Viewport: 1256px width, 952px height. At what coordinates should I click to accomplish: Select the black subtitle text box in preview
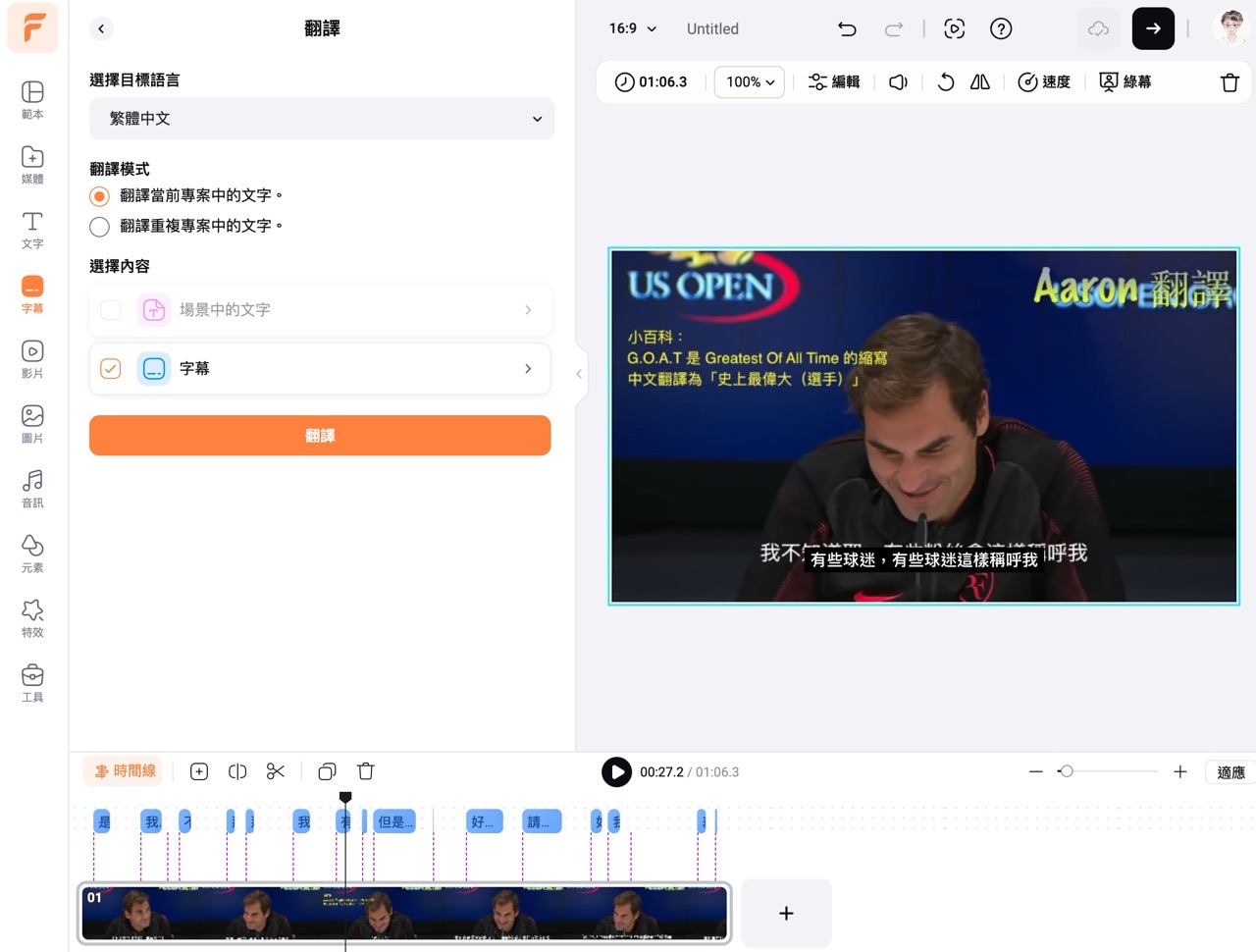(923, 559)
